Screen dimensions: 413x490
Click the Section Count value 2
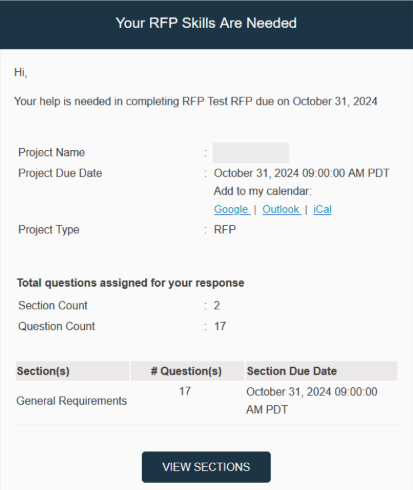(217, 306)
